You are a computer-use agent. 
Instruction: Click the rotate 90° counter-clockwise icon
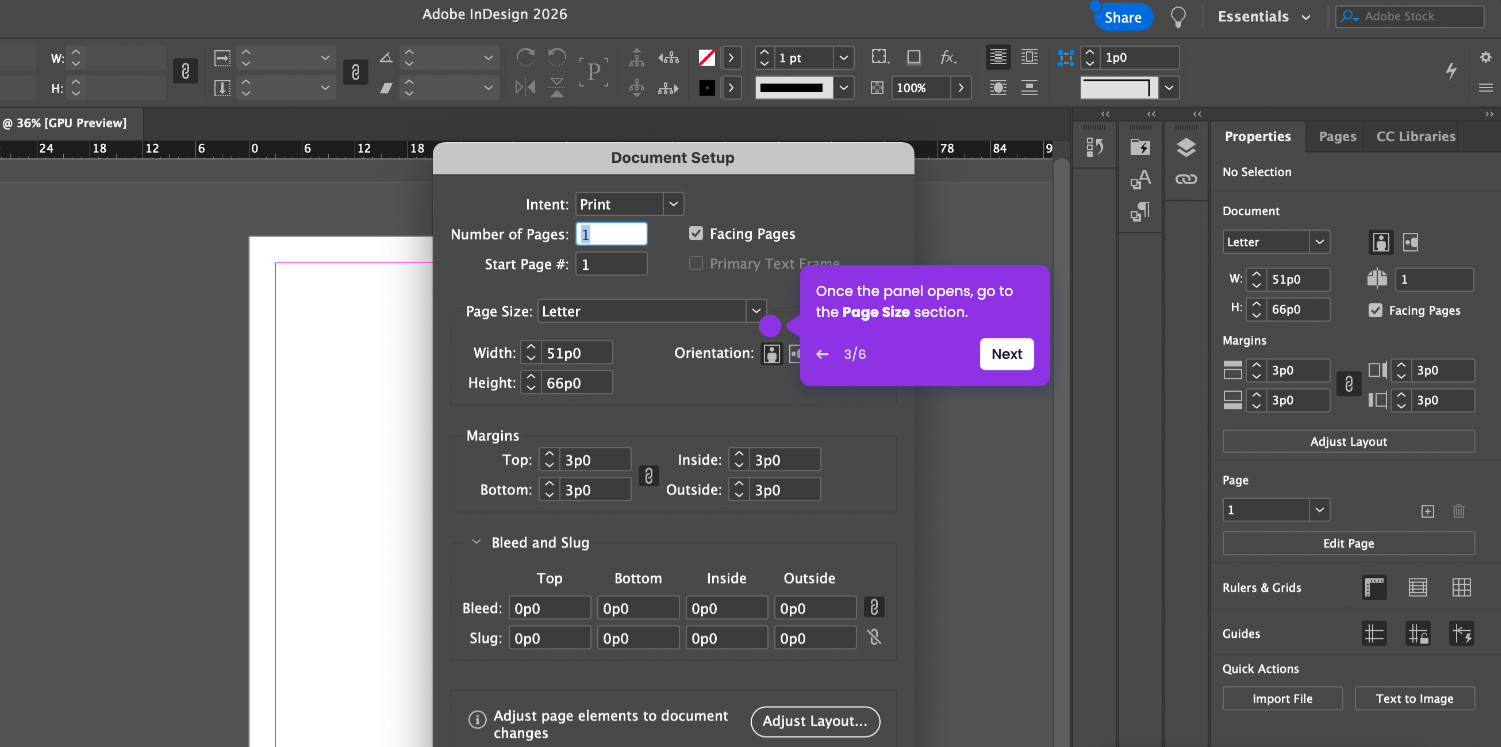point(557,58)
